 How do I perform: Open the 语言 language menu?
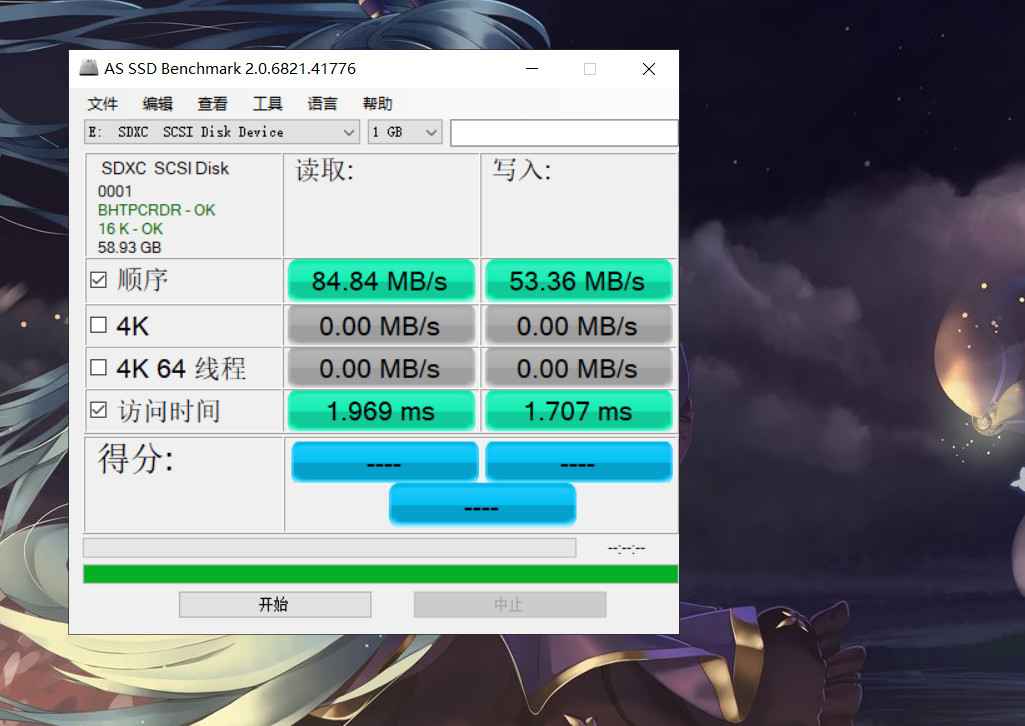coord(322,104)
